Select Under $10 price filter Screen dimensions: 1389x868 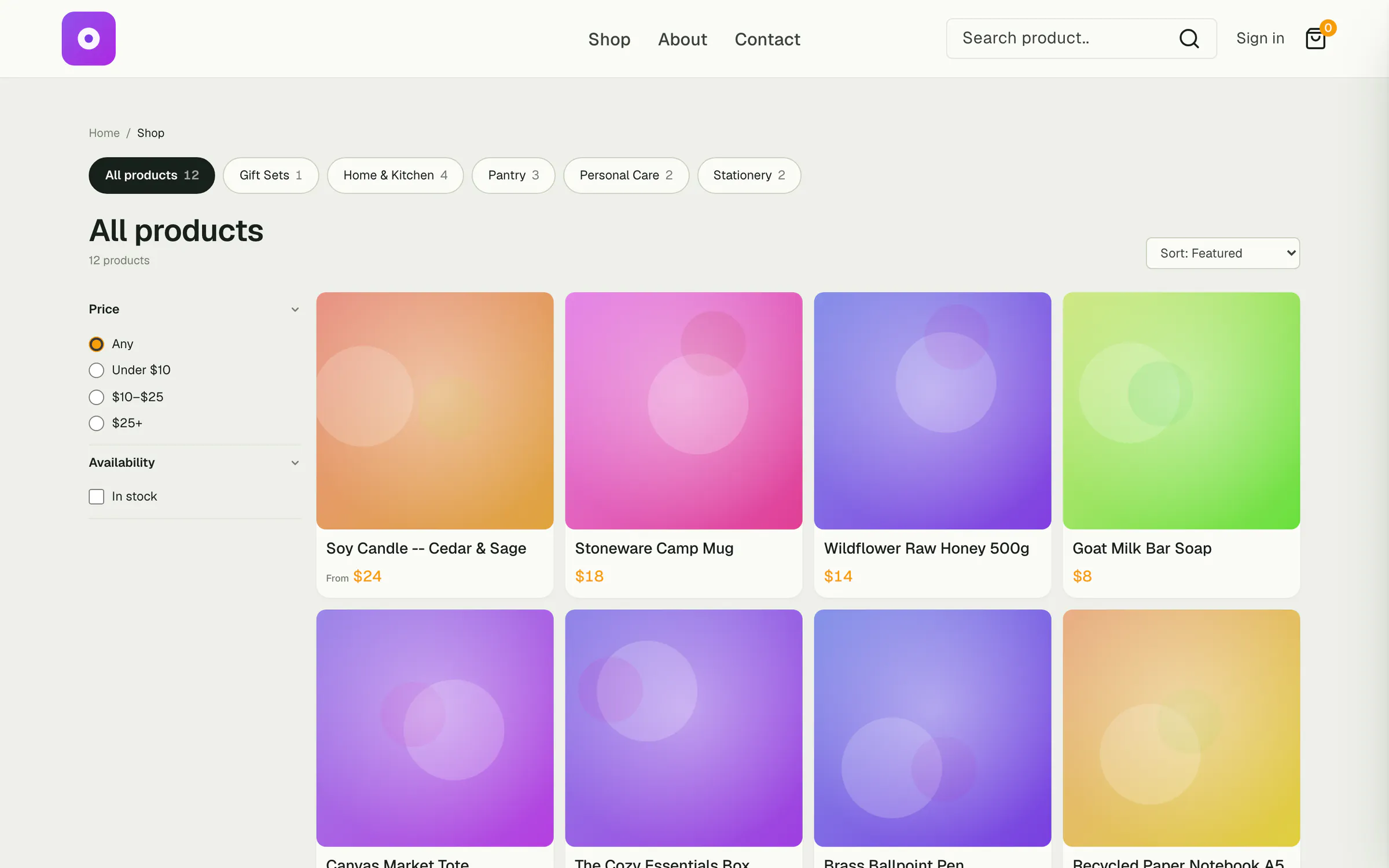[x=96, y=370]
